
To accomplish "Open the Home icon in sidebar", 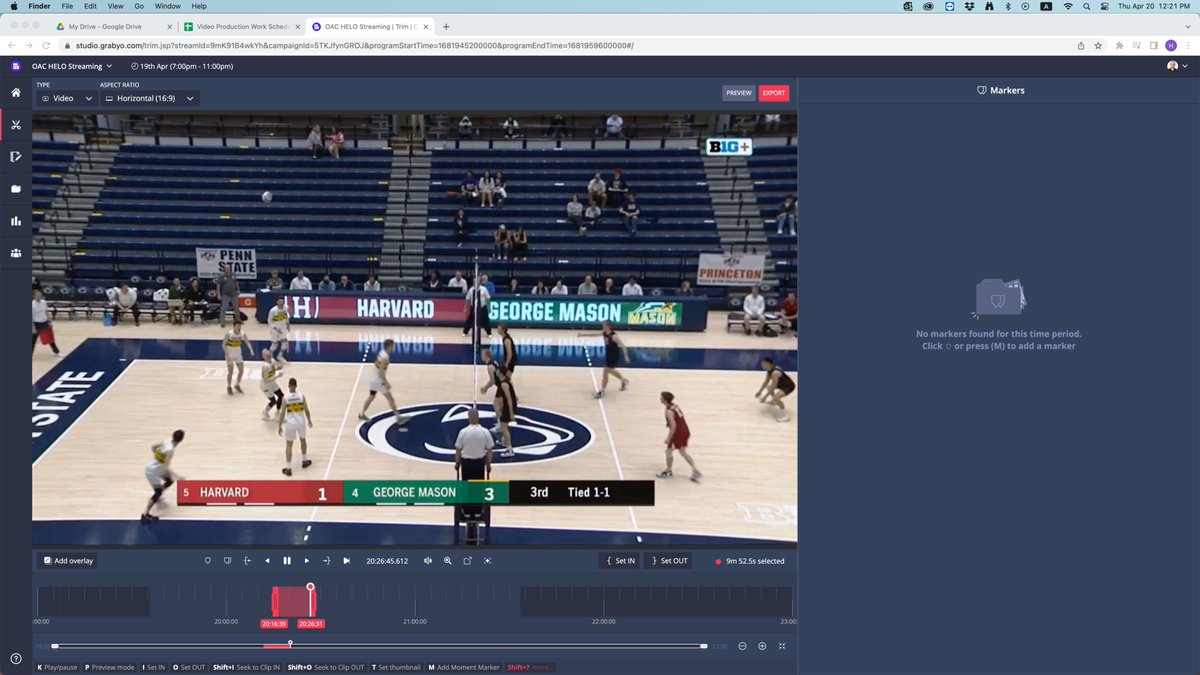I will coord(16,93).
